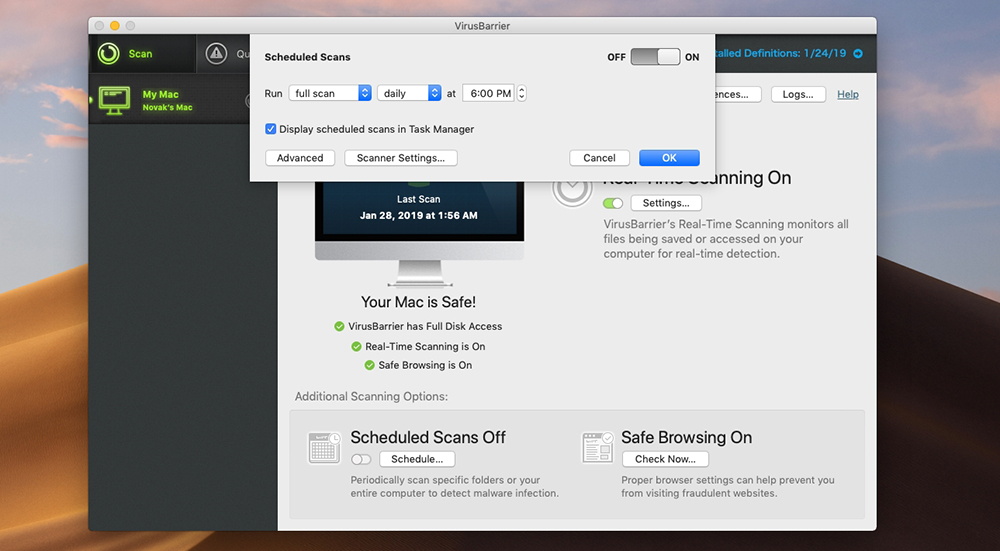Click the Full Disk Access green checkmark
1000x551 pixels.
(339, 327)
